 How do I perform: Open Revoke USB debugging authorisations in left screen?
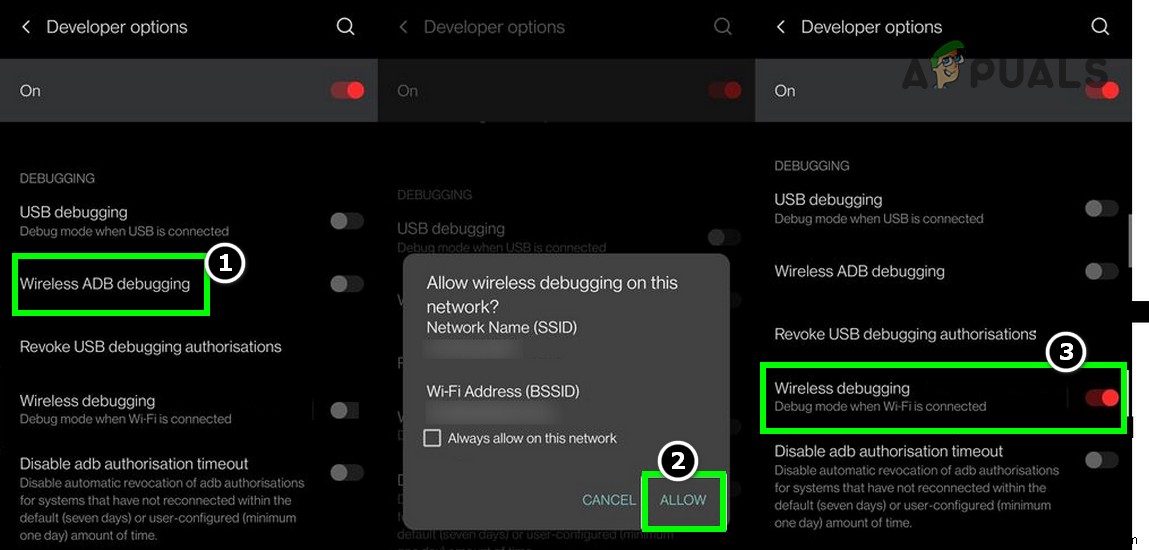[150, 346]
